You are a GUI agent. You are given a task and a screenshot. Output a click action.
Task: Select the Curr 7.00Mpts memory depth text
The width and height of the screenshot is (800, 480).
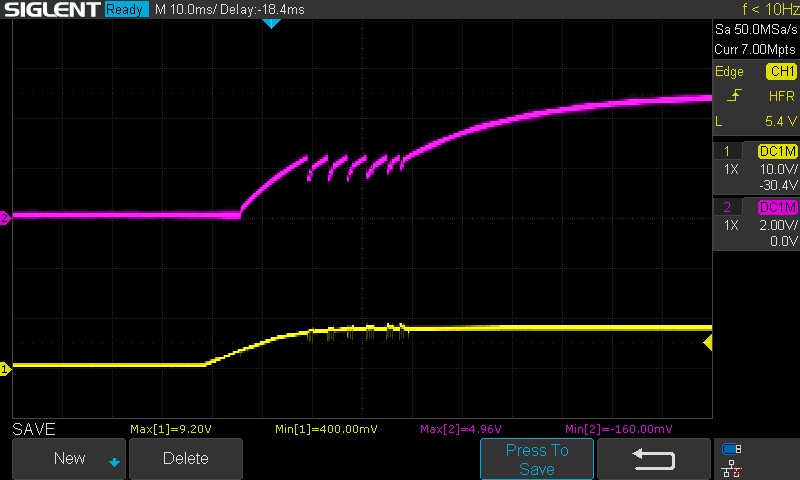click(755, 49)
